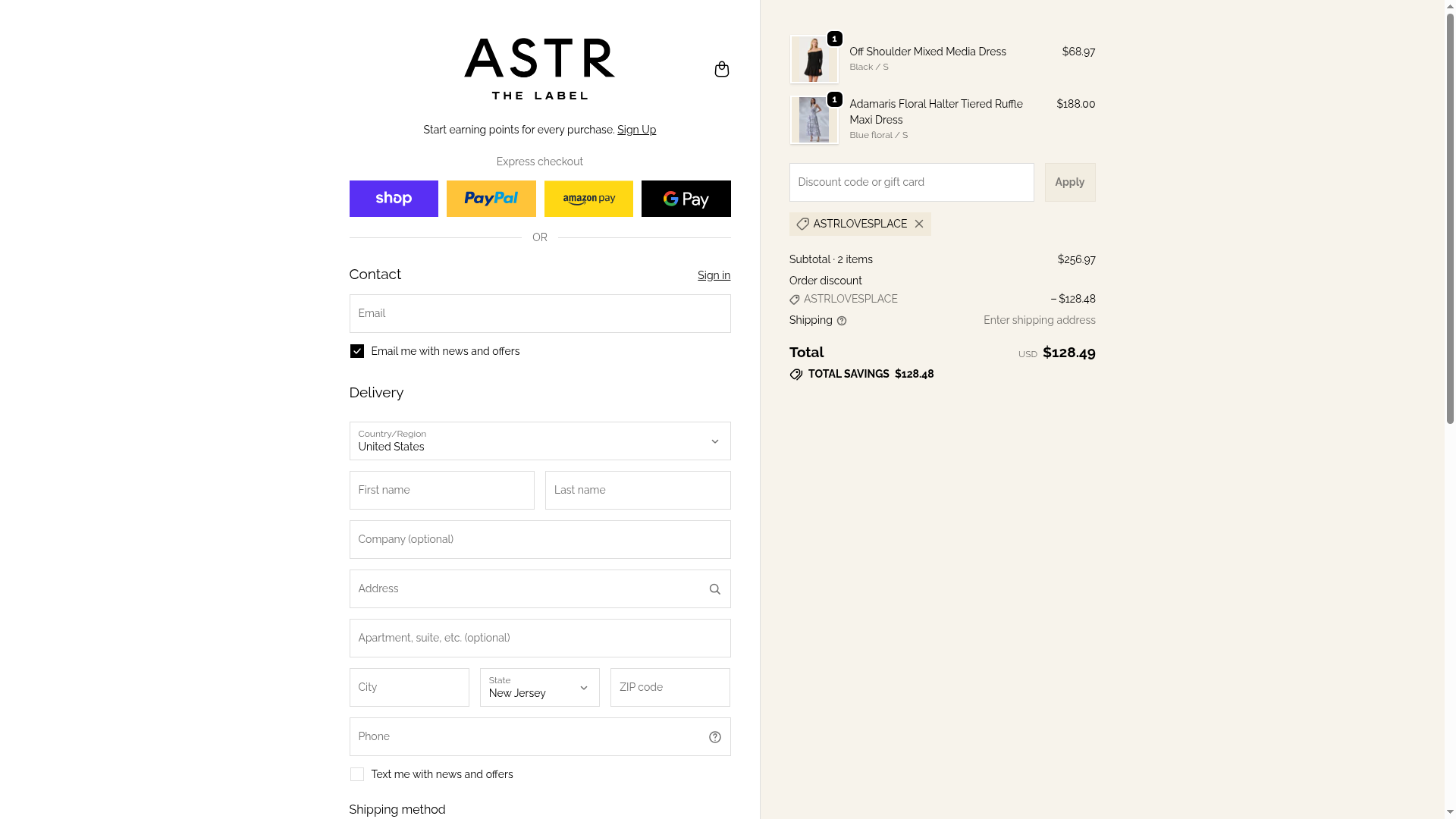Check out with Google Pay

(x=686, y=199)
